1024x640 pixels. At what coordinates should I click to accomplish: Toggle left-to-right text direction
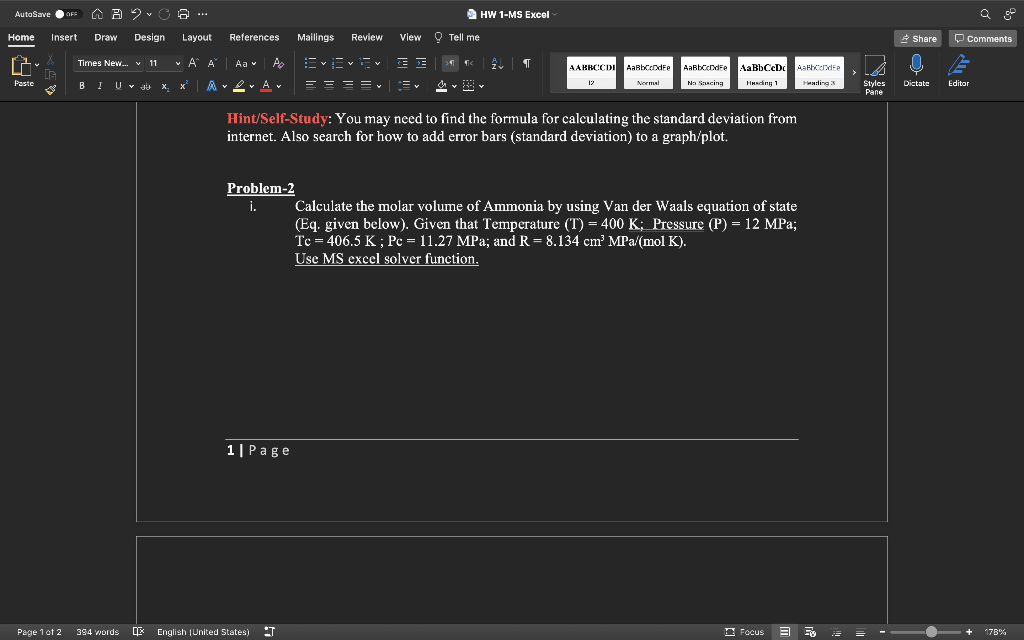(450, 63)
